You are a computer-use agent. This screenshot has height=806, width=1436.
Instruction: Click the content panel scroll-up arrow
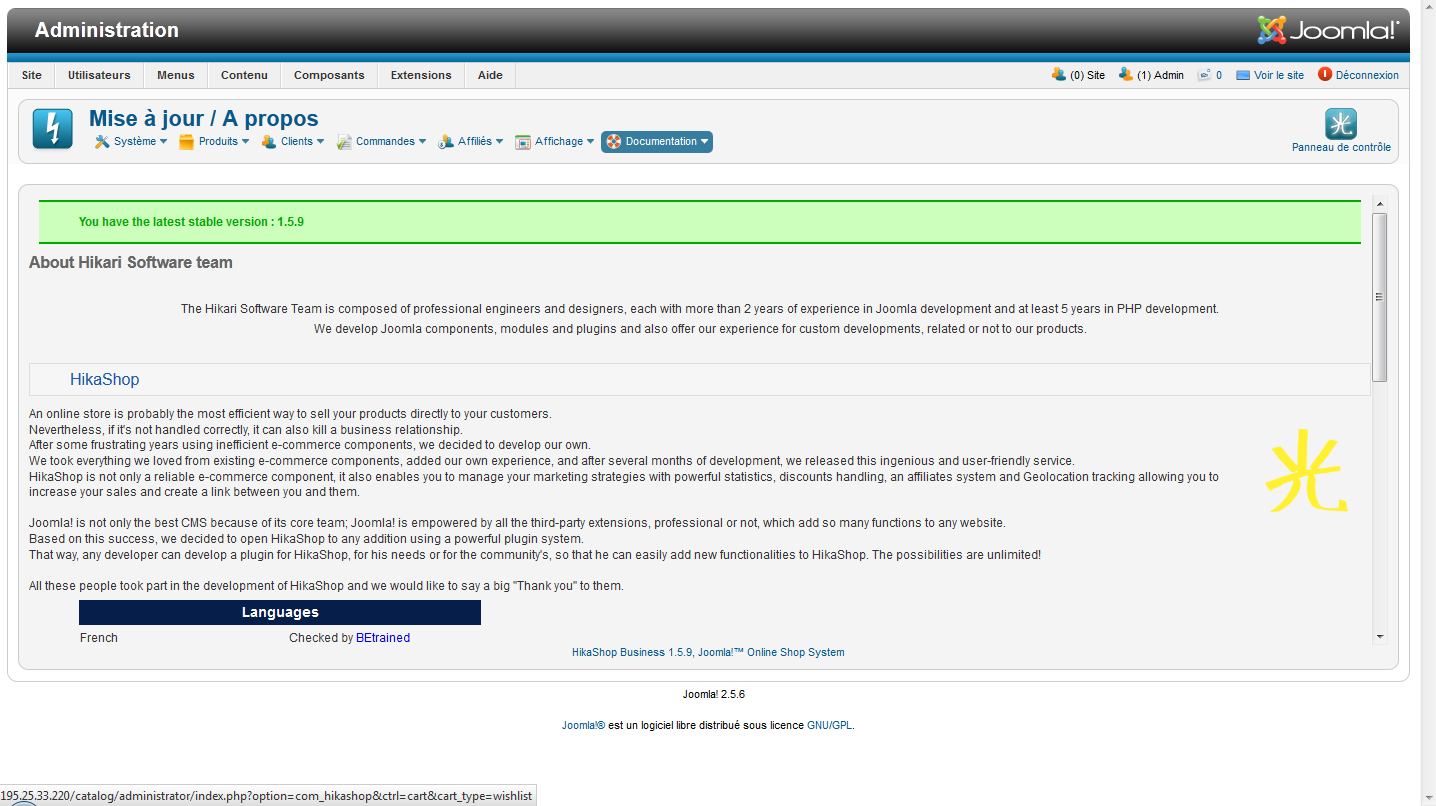[x=1380, y=204]
